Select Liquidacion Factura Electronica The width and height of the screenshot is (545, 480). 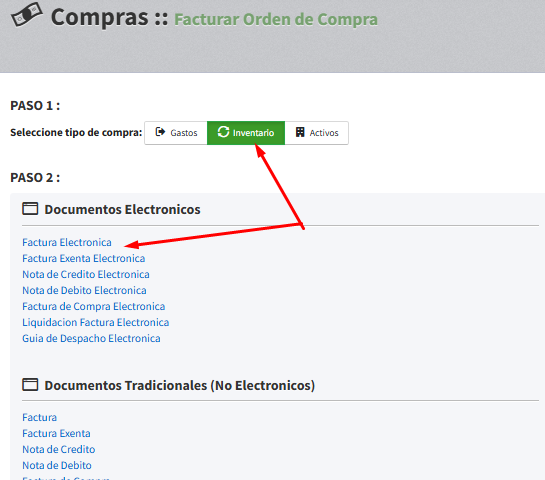(x=96, y=322)
